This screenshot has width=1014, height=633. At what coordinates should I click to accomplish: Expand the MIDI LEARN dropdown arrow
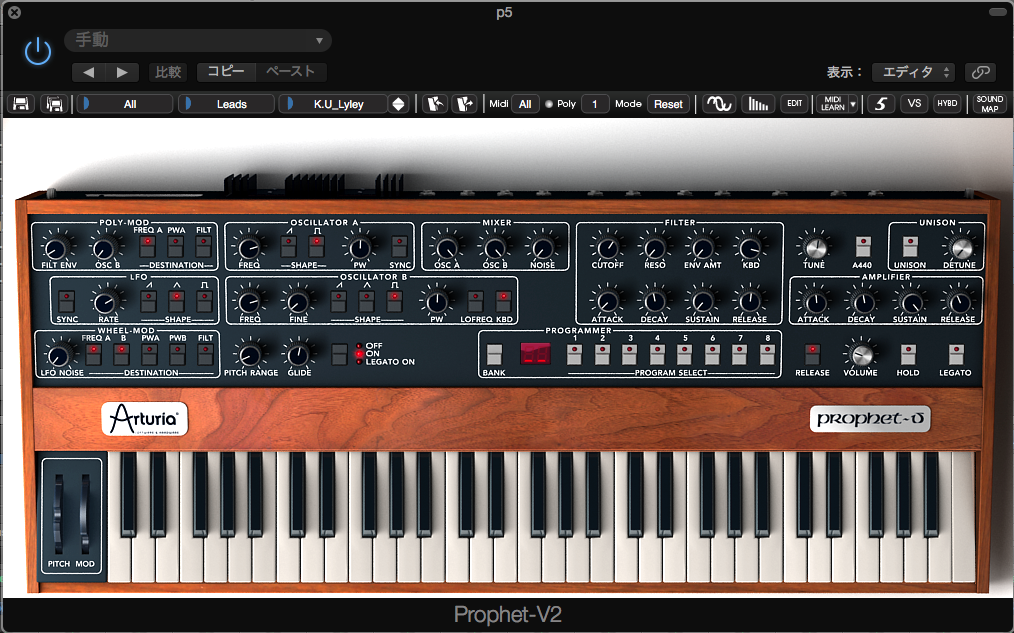tap(853, 104)
